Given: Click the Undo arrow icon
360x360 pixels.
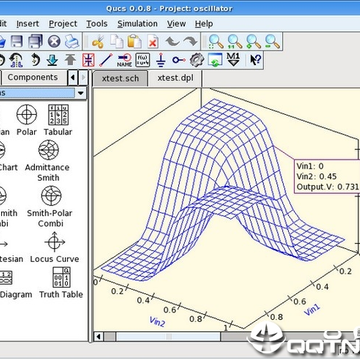Looking at the screenshot, I should pyautogui.click(x=172, y=42).
